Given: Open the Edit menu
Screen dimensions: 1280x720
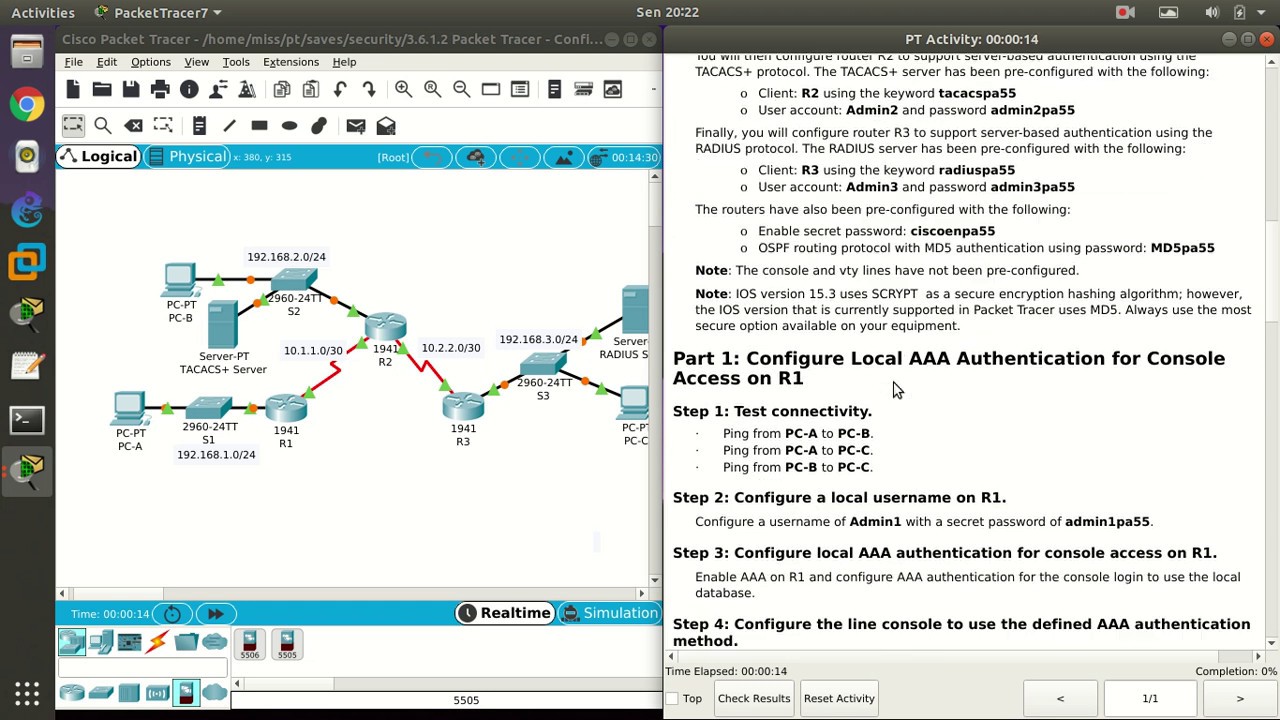Looking at the screenshot, I should point(106,62).
